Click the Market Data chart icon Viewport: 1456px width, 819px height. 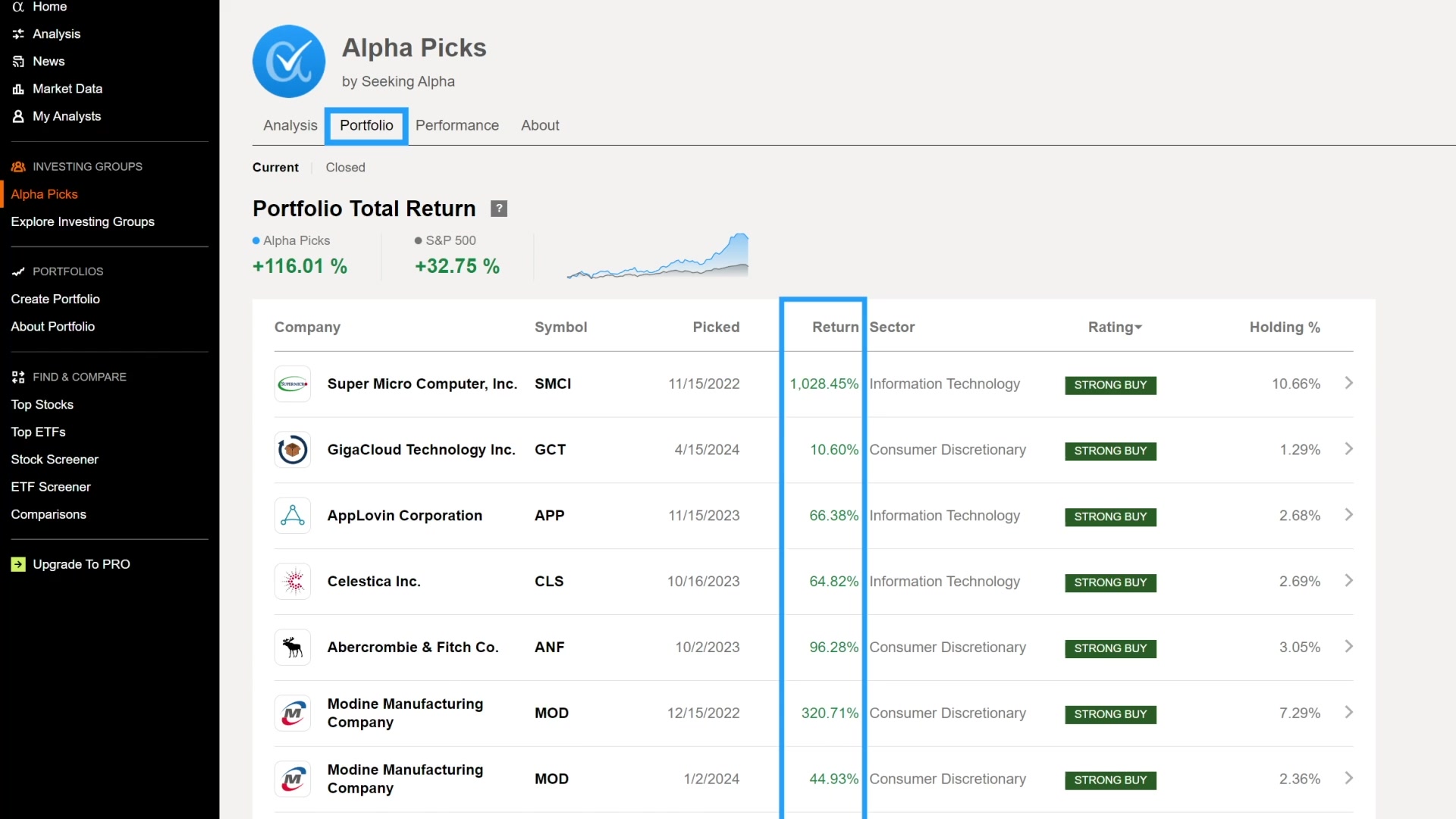point(18,89)
